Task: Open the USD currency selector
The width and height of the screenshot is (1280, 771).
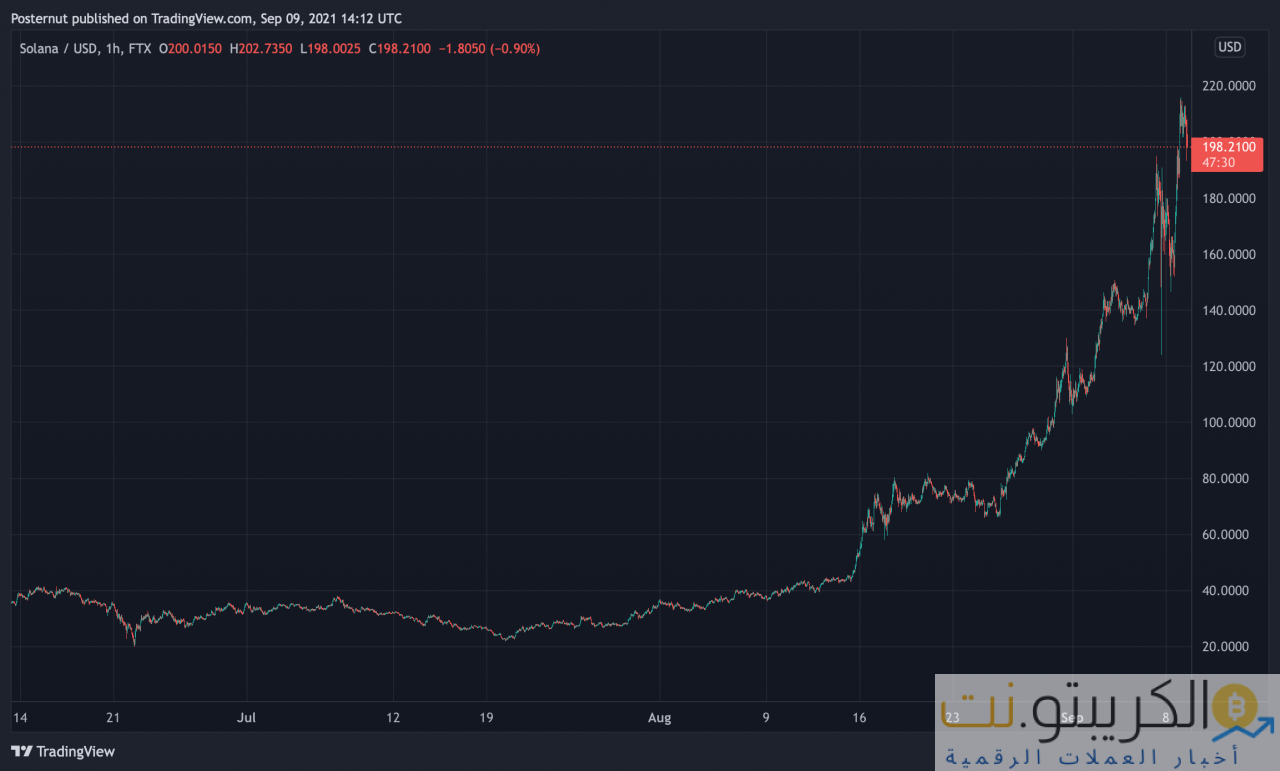Action: 1229,47
